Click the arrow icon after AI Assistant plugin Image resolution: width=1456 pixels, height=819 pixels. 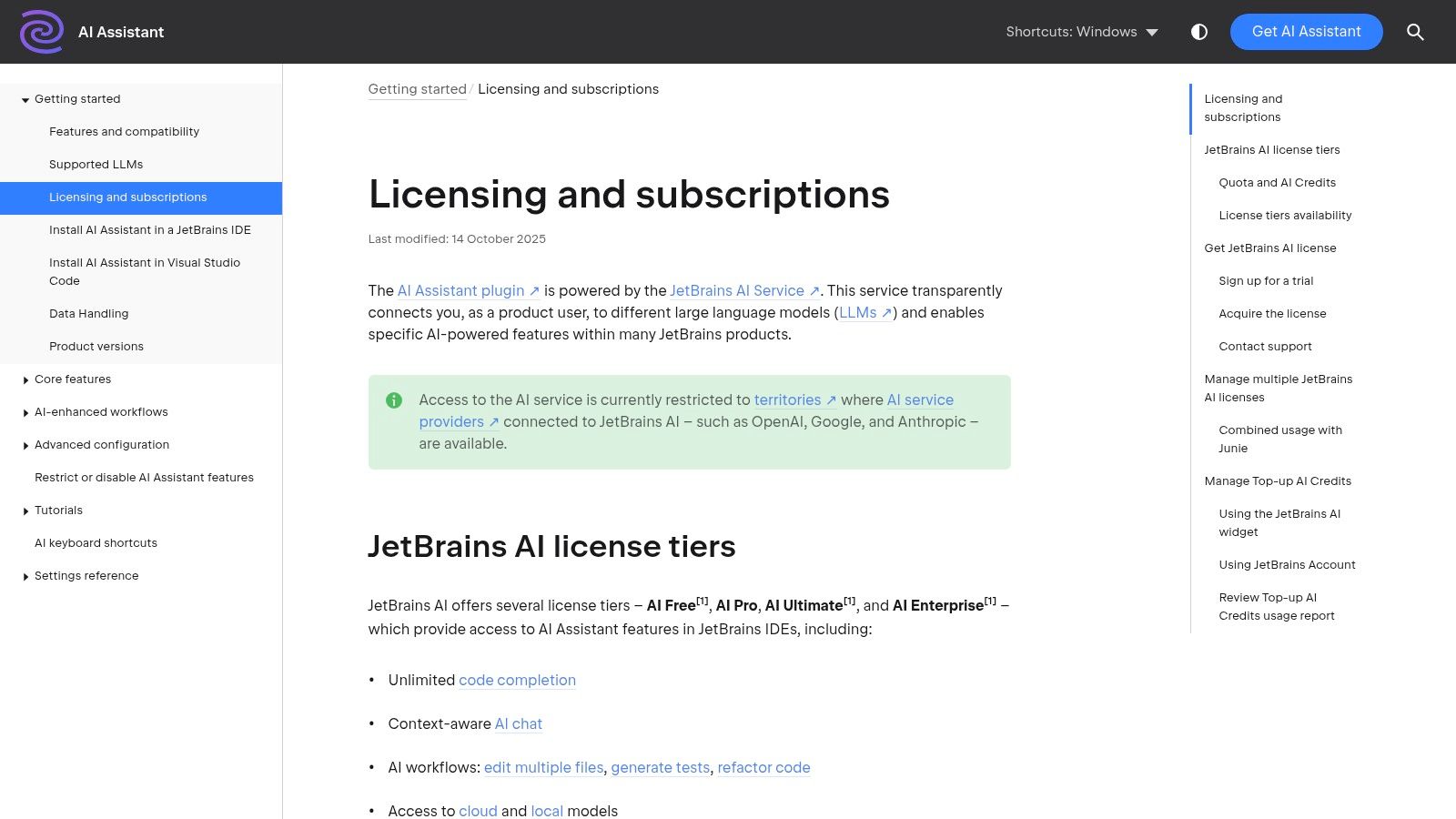(533, 291)
